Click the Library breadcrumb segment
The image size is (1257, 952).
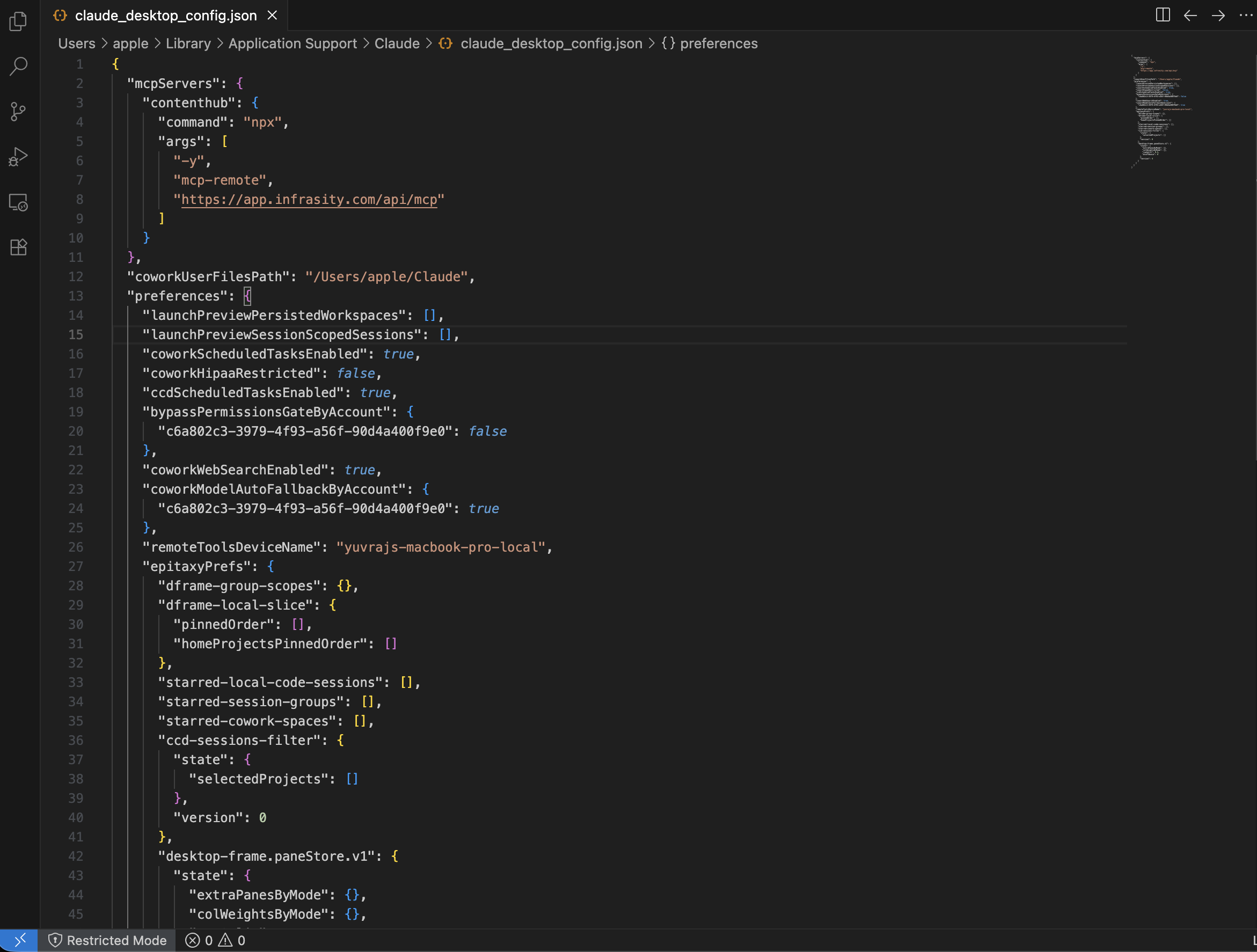(188, 43)
